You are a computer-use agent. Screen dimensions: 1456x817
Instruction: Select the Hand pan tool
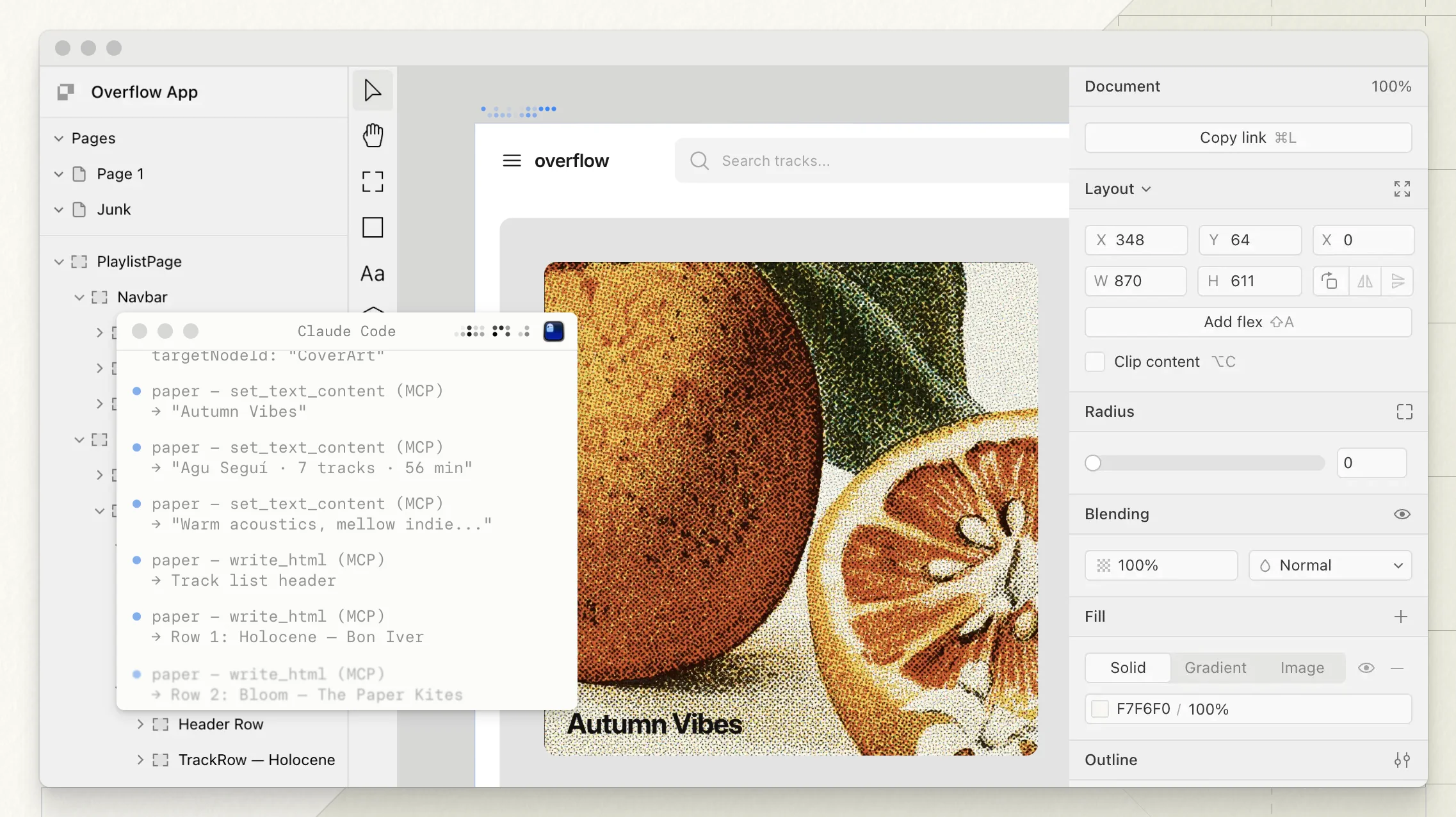click(x=373, y=136)
